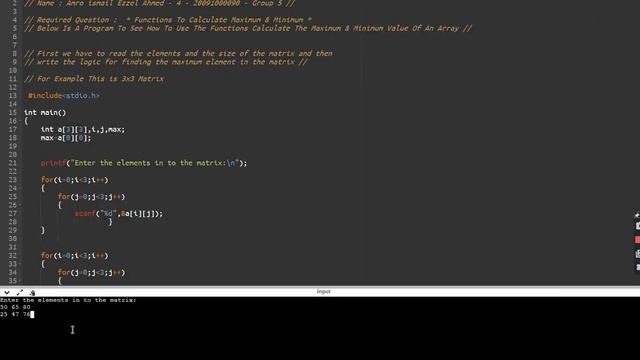Click the closing brace on line 29
The image size is (640, 360).
43,230
